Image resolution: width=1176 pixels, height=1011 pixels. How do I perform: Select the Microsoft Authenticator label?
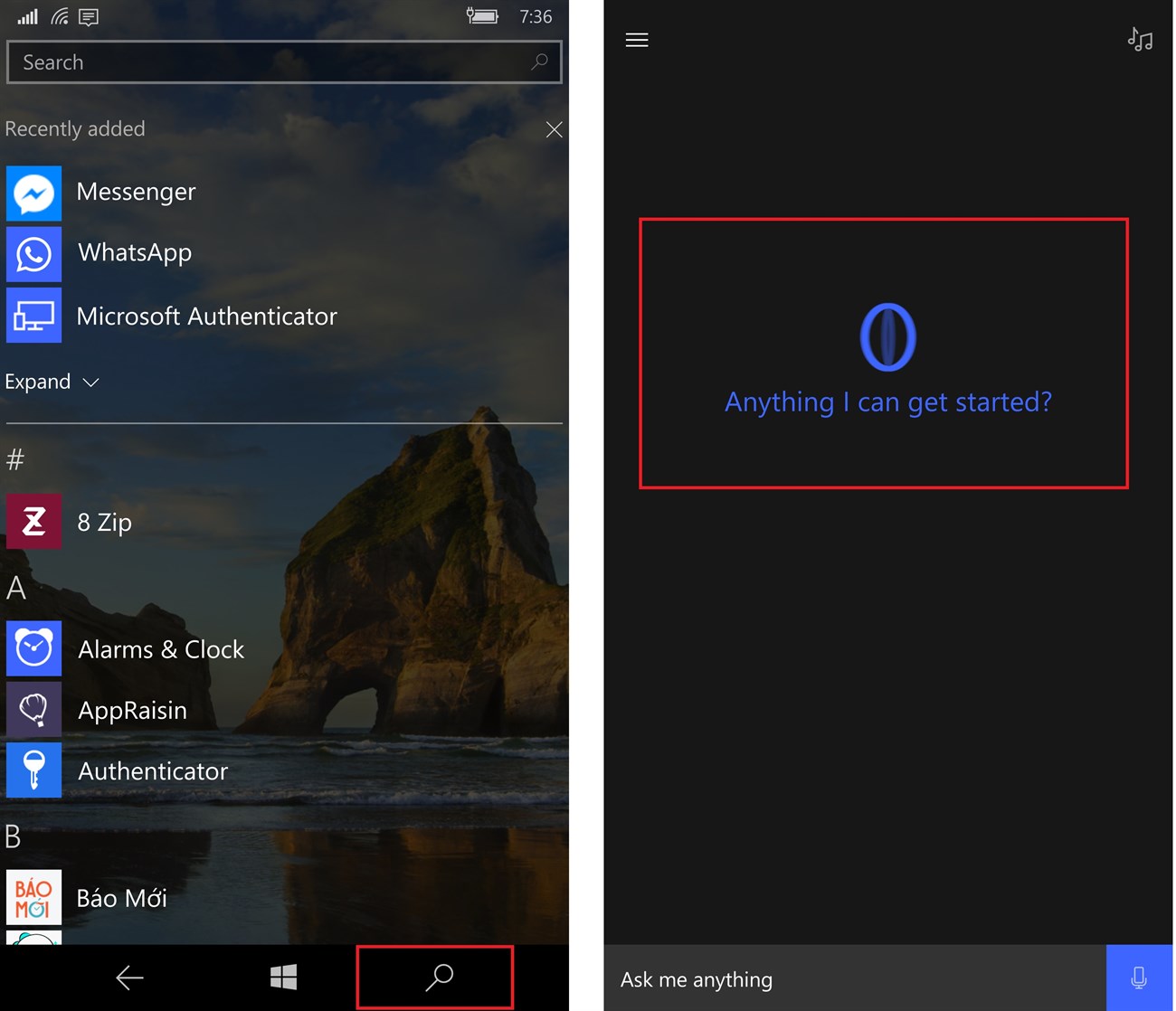click(207, 316)
